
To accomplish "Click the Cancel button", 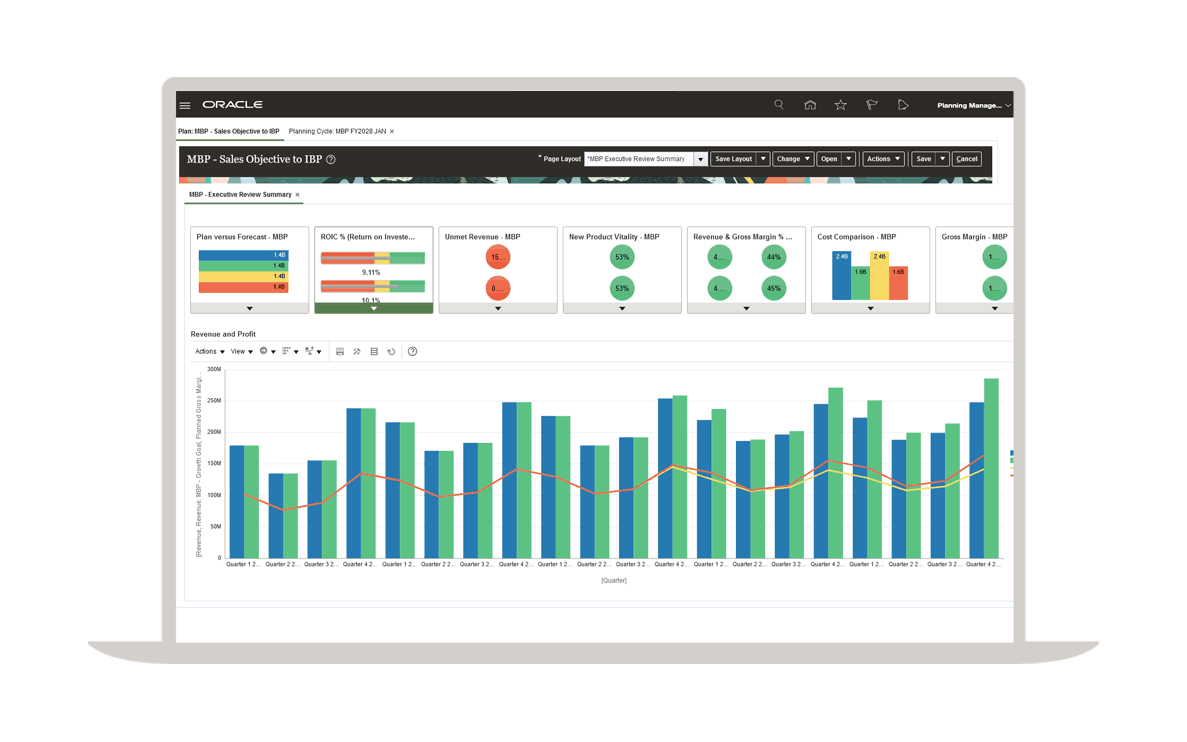I will (x=966, y=159).
